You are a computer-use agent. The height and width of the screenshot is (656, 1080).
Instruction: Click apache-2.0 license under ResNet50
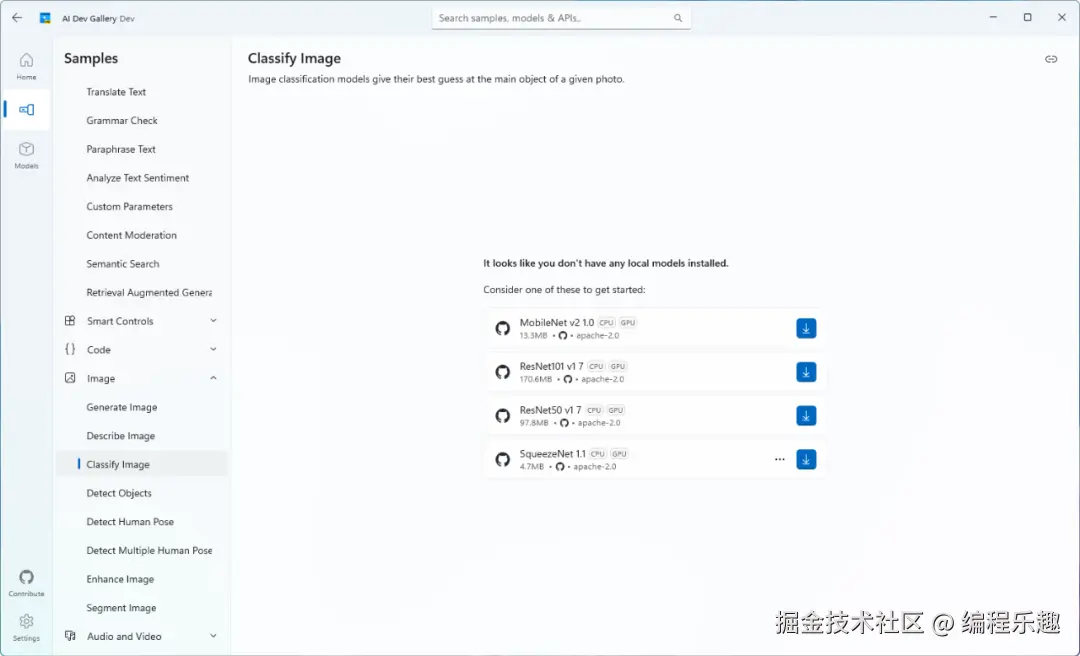coord(599,423)
